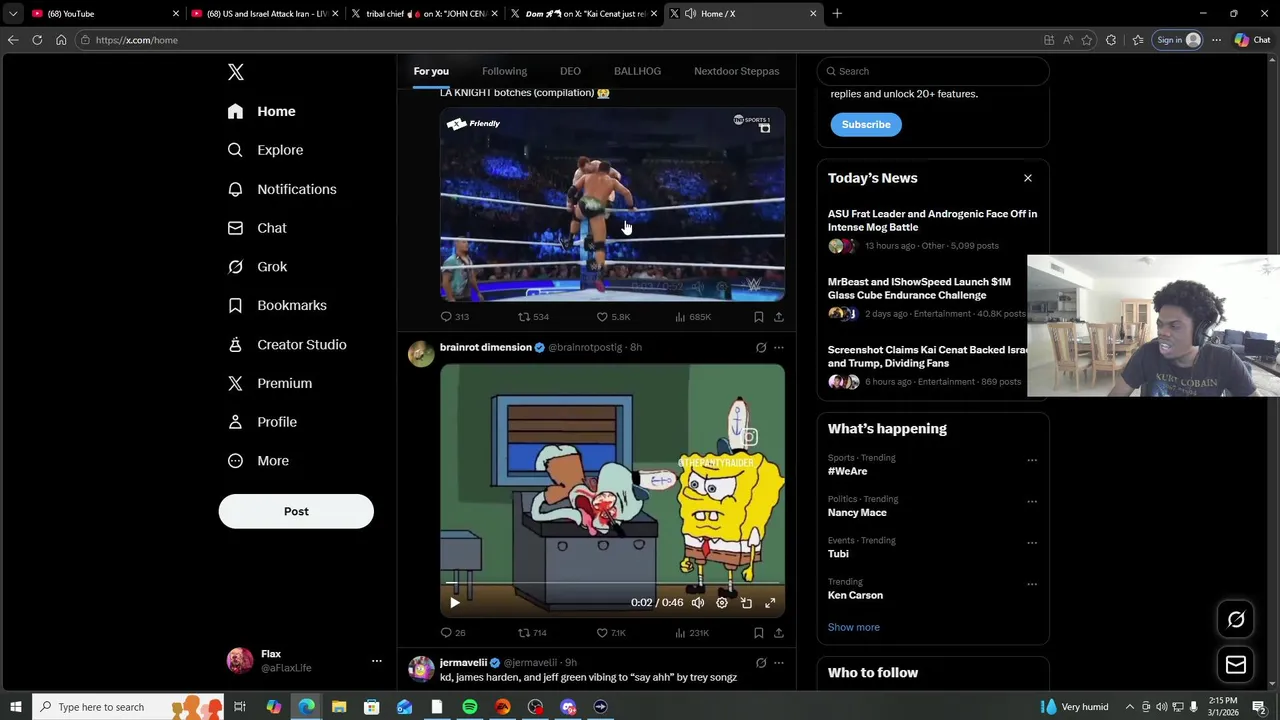Image resolution: width=1280 pixels, height=720 pixels.
Task: Open Premium page
Action: 270,383
